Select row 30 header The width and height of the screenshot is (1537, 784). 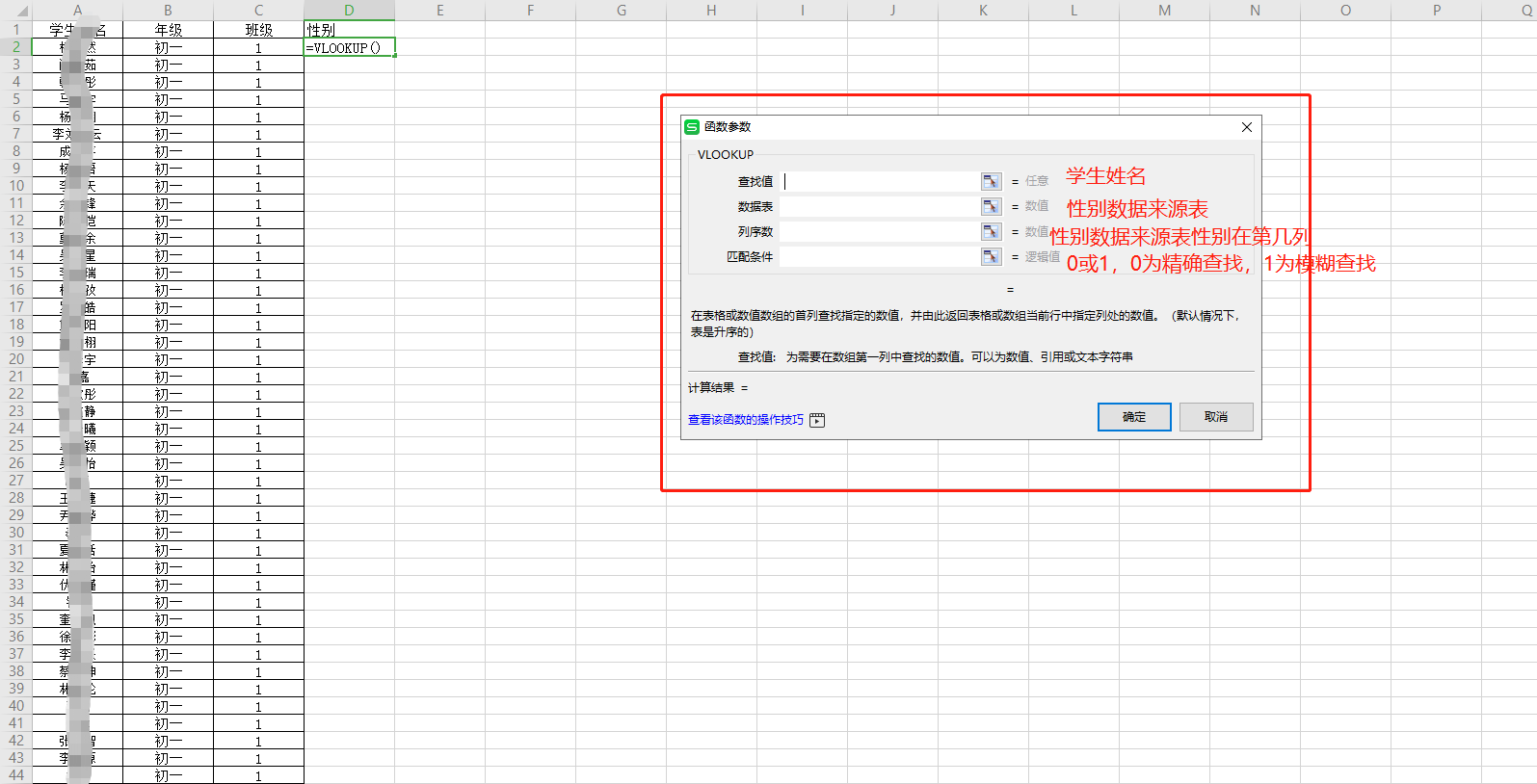point(15,533)
